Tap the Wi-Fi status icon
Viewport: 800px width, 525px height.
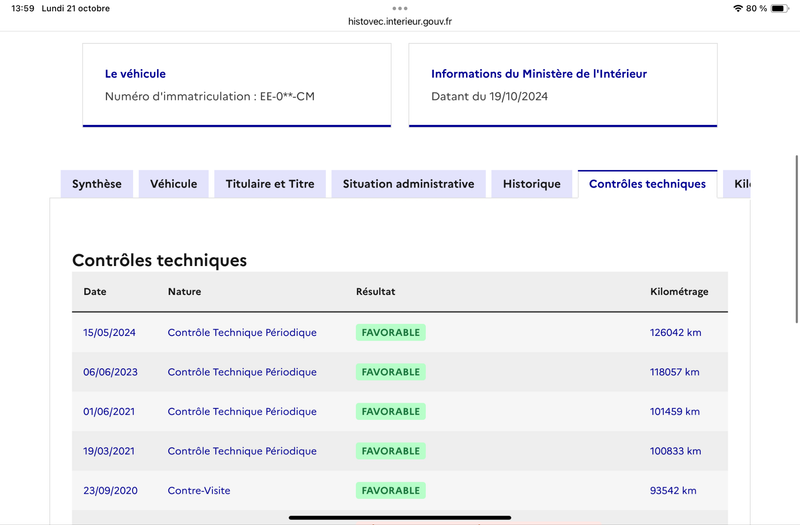pyautogui.click(x=737, y=8)
